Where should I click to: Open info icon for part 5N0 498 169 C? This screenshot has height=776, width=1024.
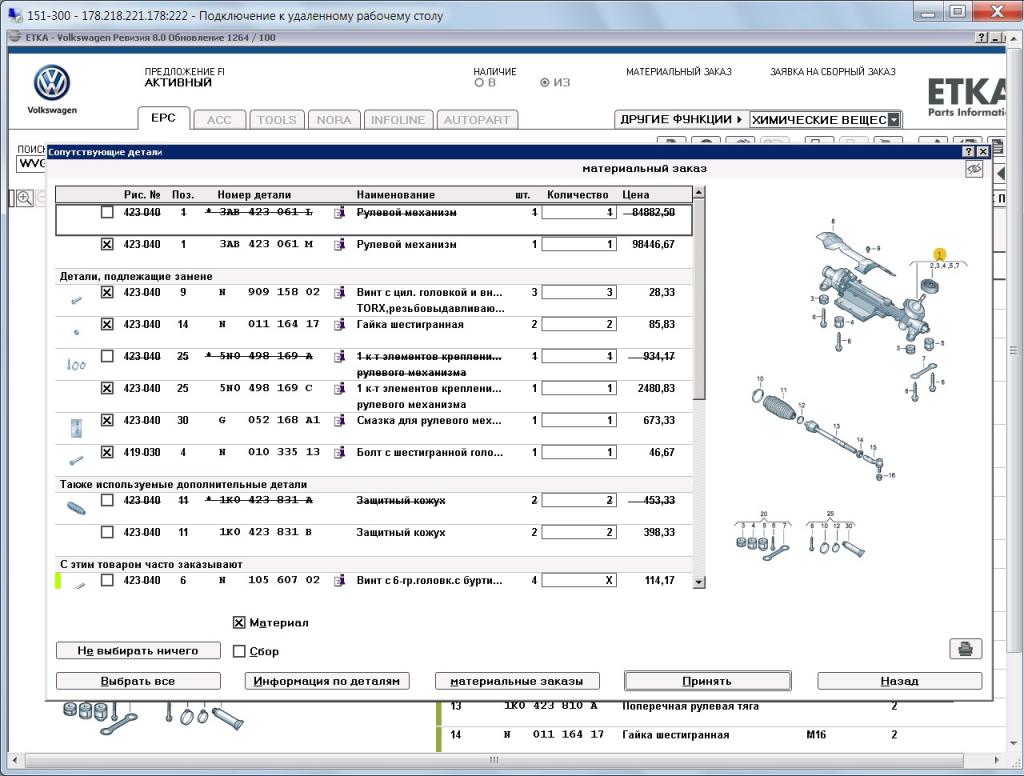tap(339, 389)
